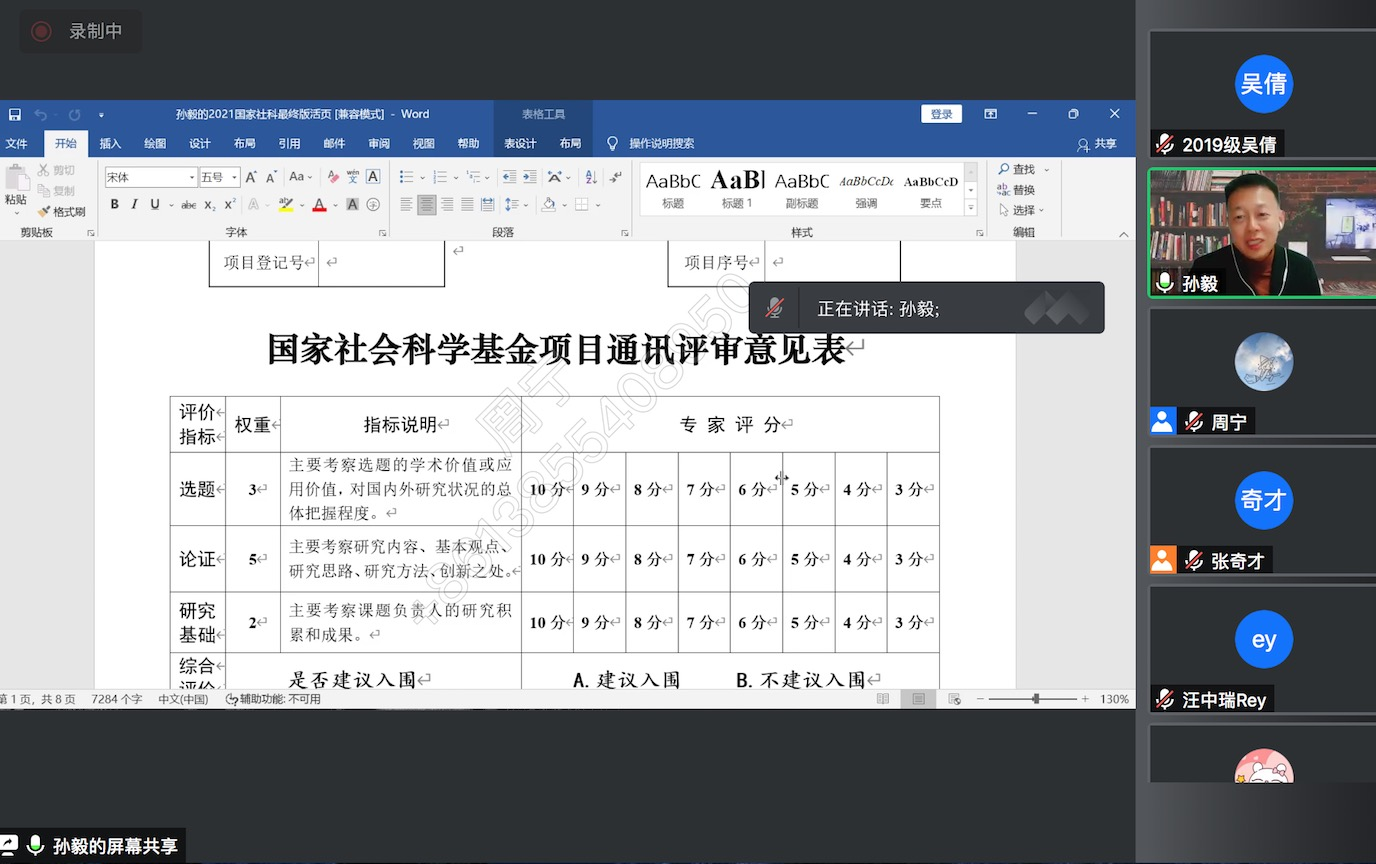1376x864 pixels.
Task: Toggle Italic formatting
Action: [135, 205]
